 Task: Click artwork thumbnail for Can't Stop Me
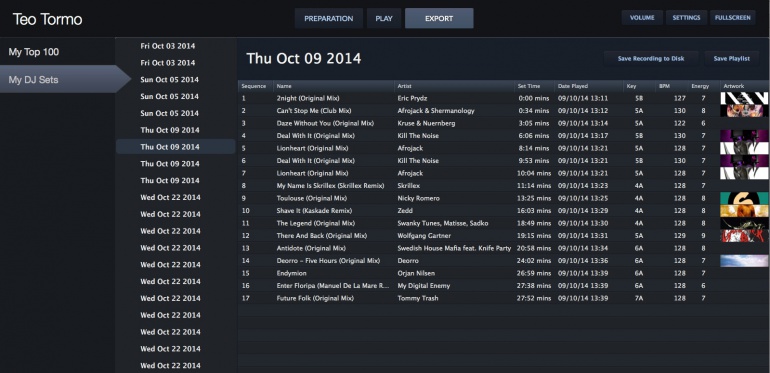tap(744, 111)
